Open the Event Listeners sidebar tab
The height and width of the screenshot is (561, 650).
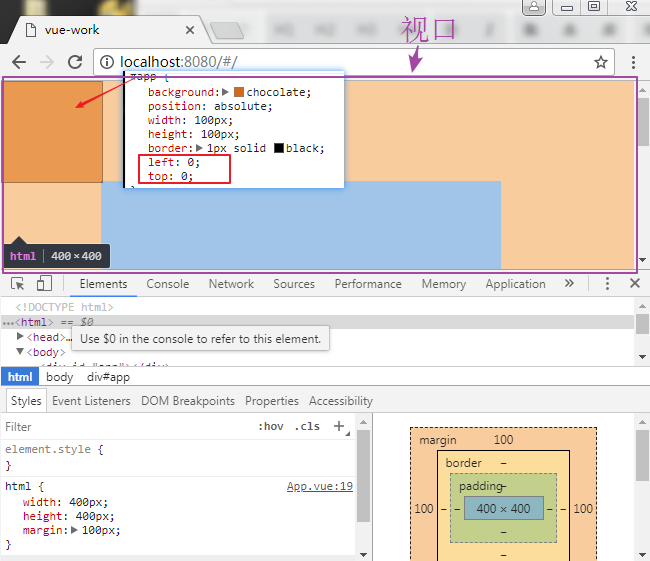pos(91,401)
